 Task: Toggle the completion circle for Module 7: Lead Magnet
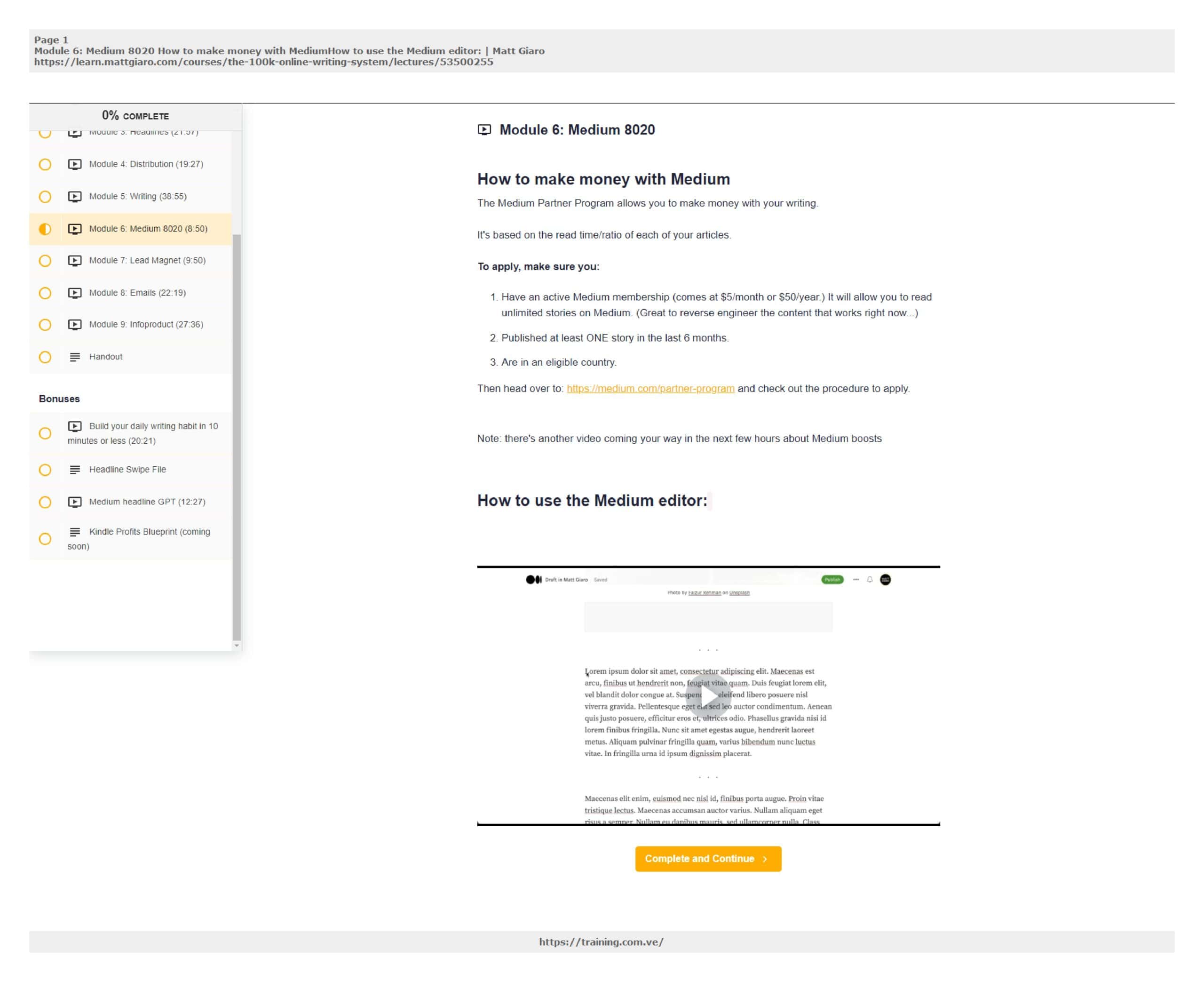pyautogui.click(x=45, y=261)
